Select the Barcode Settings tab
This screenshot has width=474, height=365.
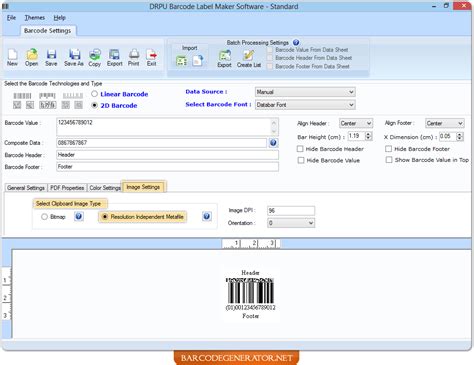click(48, 31)
